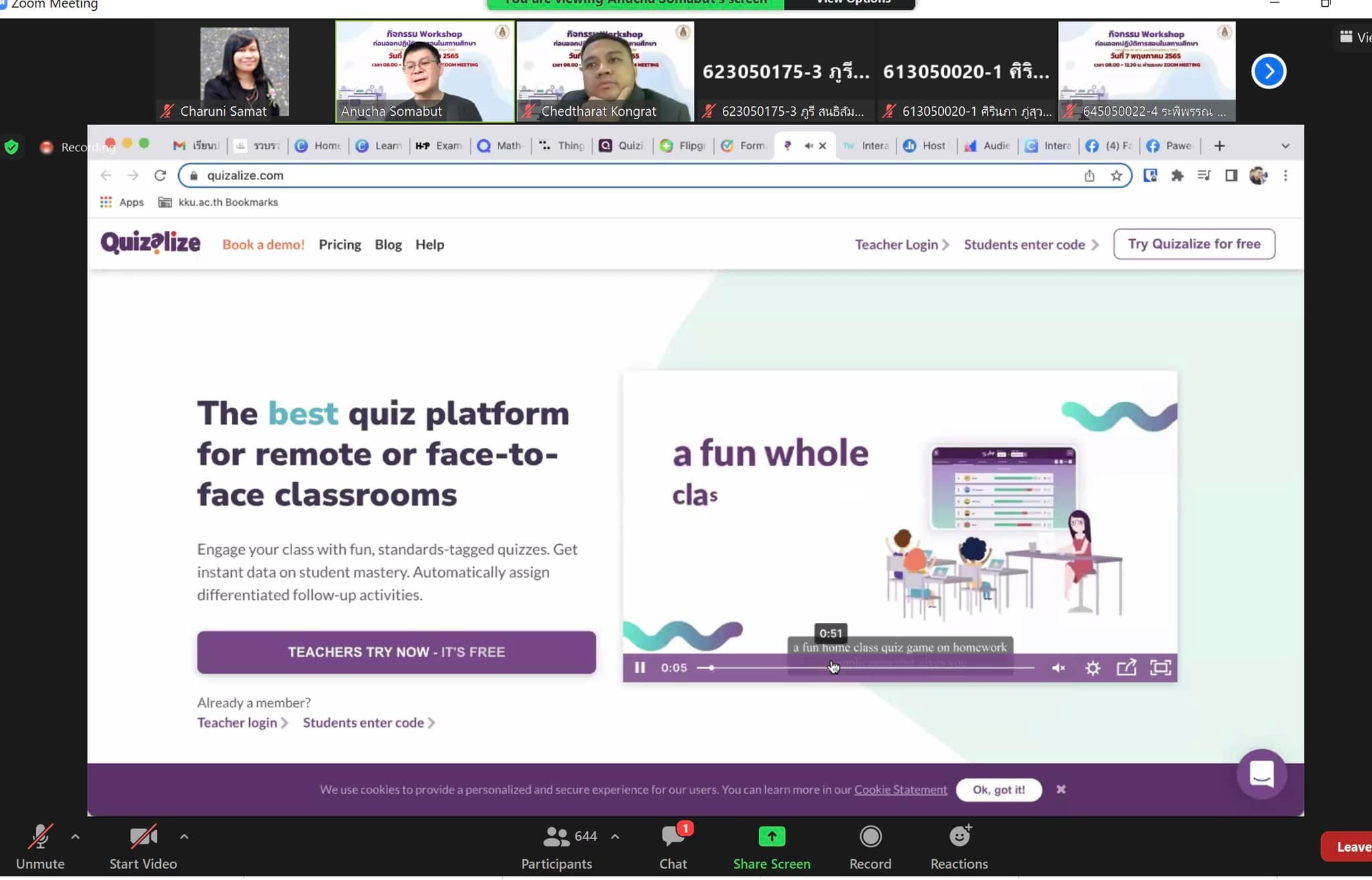Image resolution: width=1372 pixels, height=880 pixels.
Task: Toggle Start Video in Zoom
Action: pyautogui.click(x=143, y=847)
